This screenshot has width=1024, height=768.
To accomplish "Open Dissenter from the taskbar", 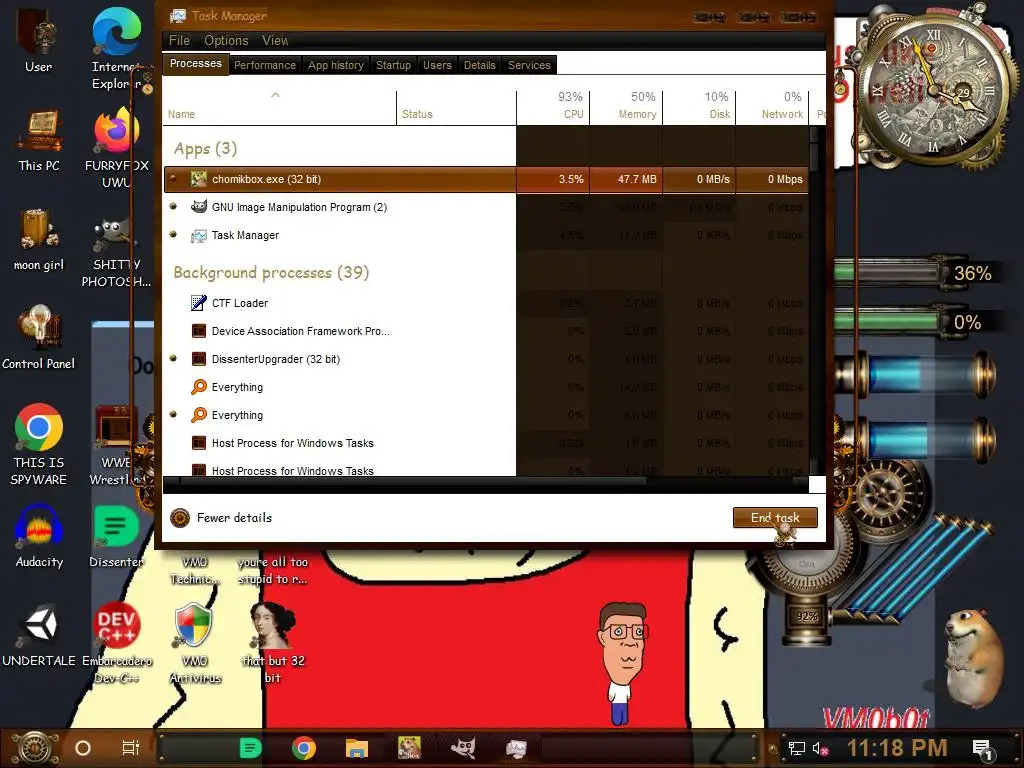I will (250, 748).
